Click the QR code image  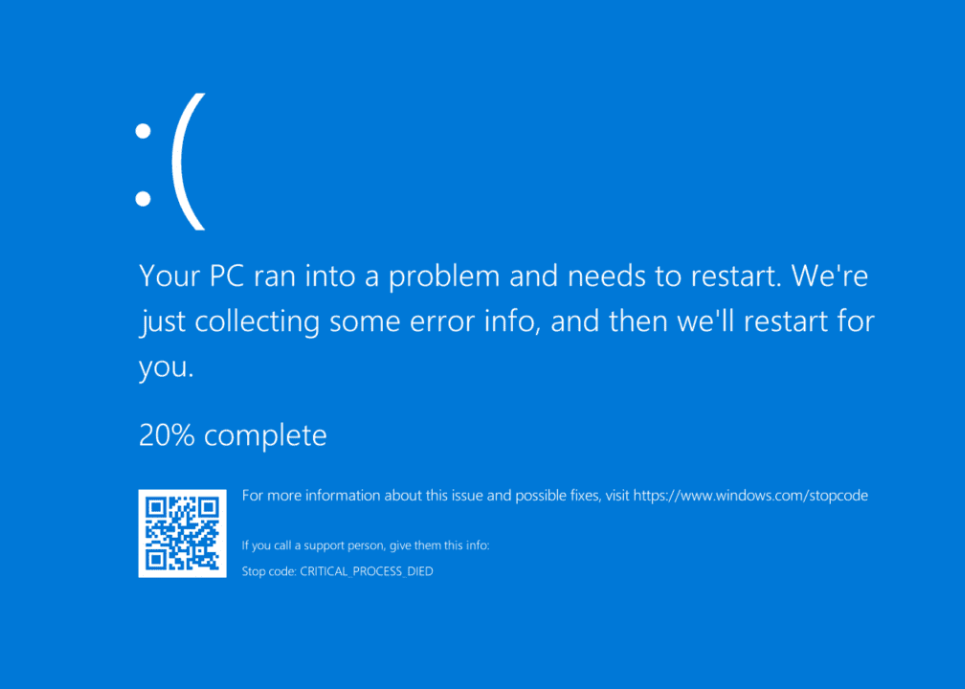[x=182, y=532]
